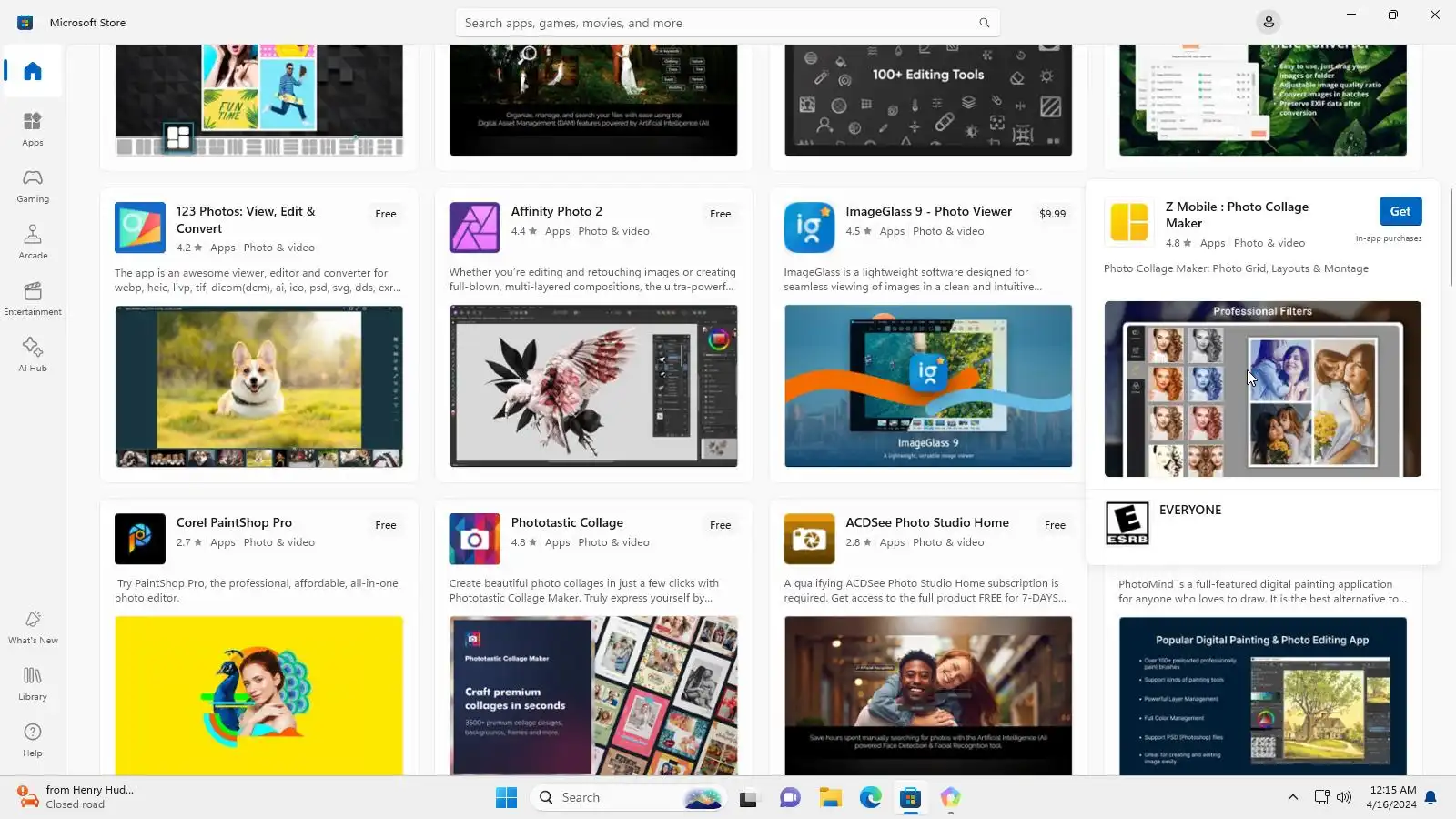The width and height of the screenshot is (1456, 819).
Task: Click the 123 Photos app icon
Action: [x=140, y=227]
